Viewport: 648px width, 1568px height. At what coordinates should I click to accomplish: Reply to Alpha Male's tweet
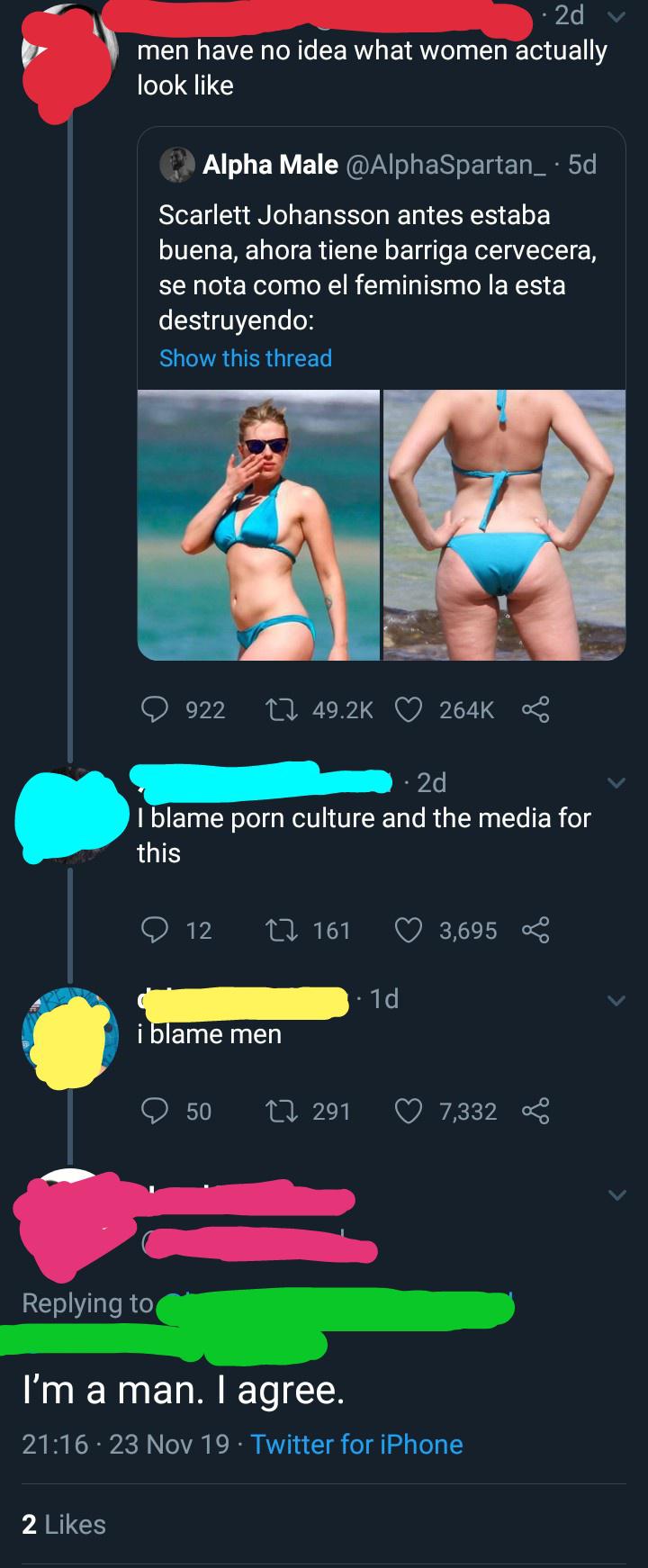click(x=154, y=708)
